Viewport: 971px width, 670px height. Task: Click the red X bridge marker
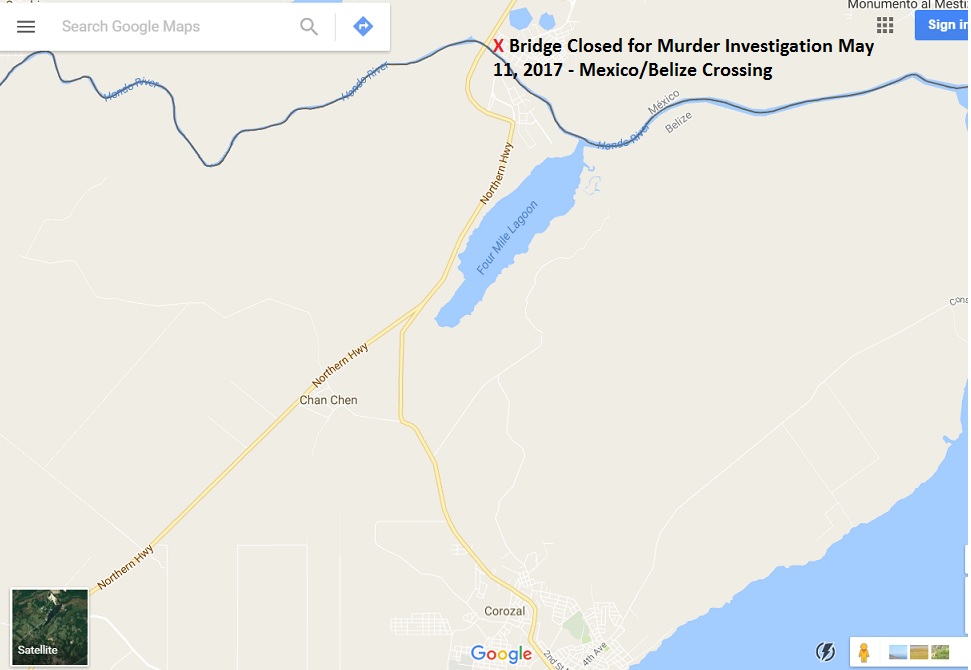[x=498, y=46]
